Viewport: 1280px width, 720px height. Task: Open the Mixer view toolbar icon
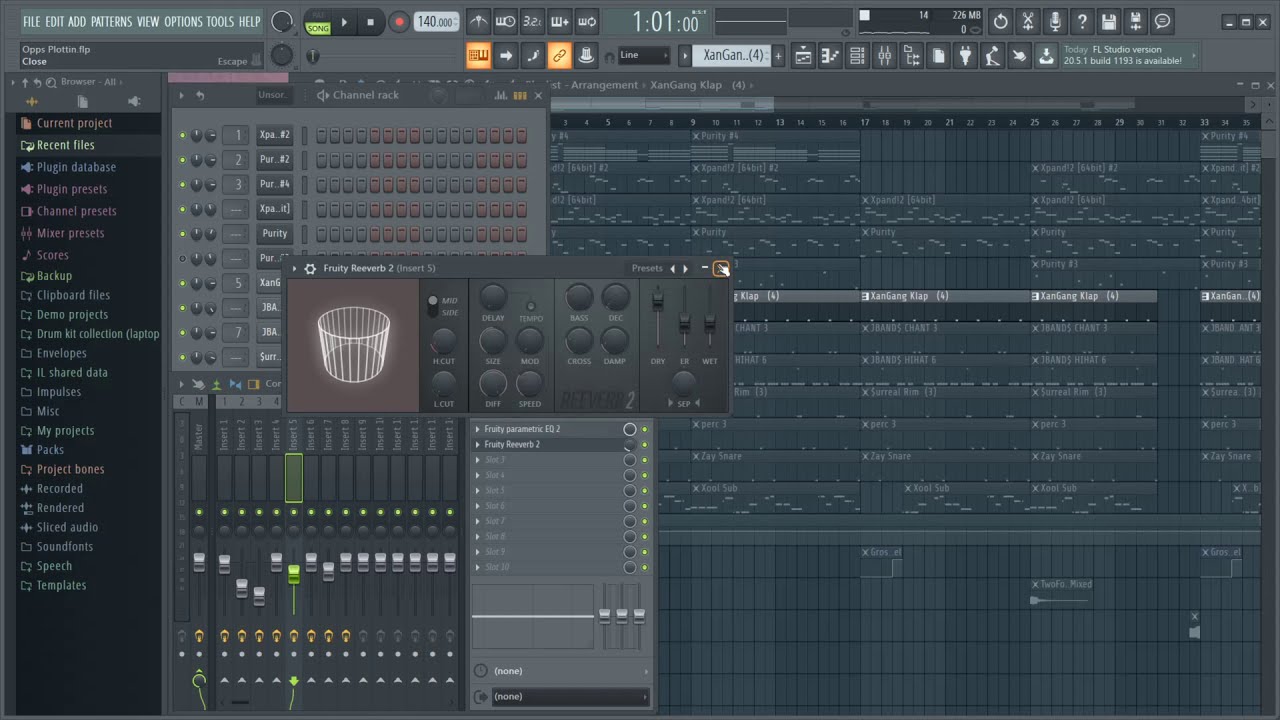coord(884,56)
